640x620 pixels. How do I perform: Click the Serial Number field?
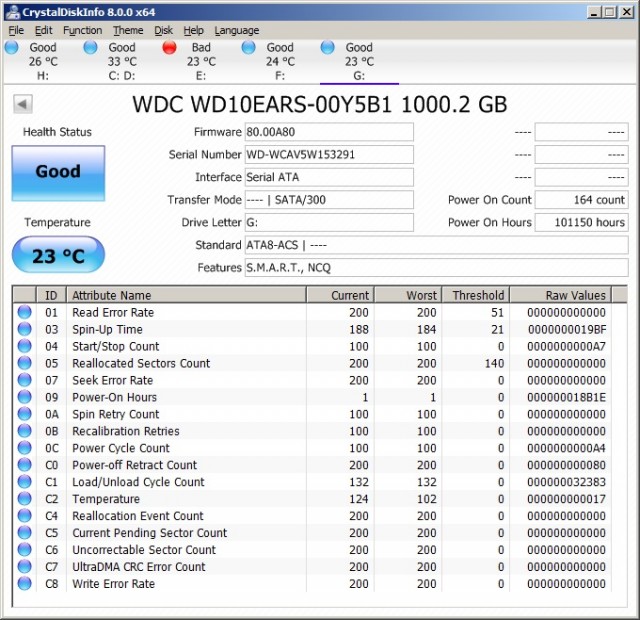329,155
